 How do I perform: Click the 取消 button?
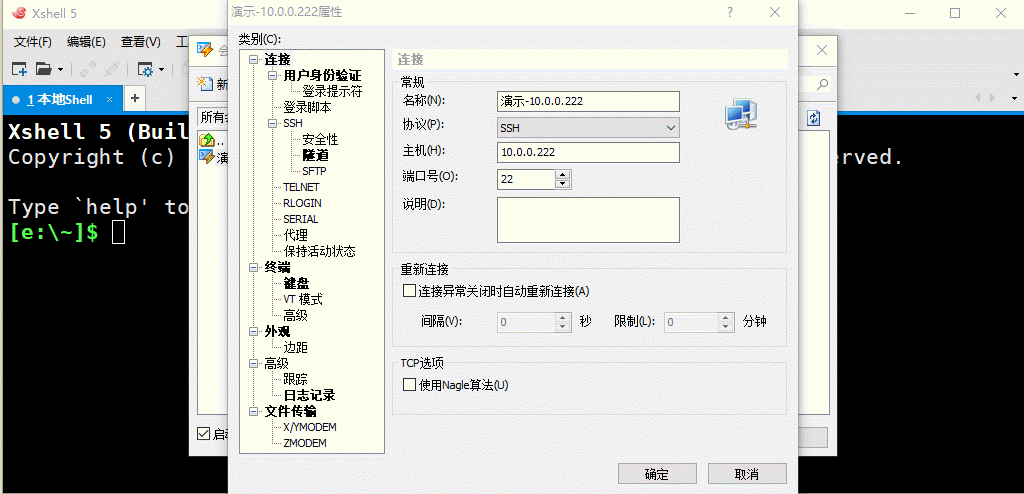point(747,474)
